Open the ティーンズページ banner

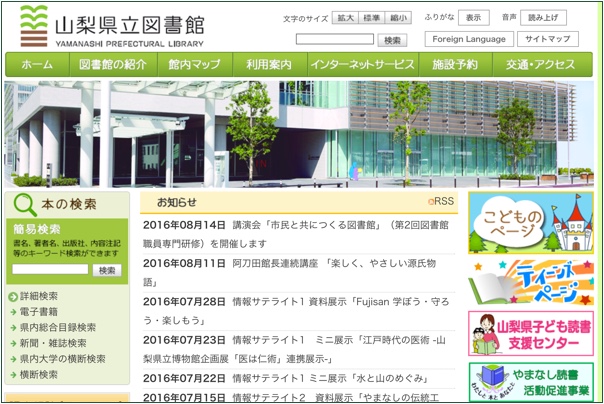point(530,281)
